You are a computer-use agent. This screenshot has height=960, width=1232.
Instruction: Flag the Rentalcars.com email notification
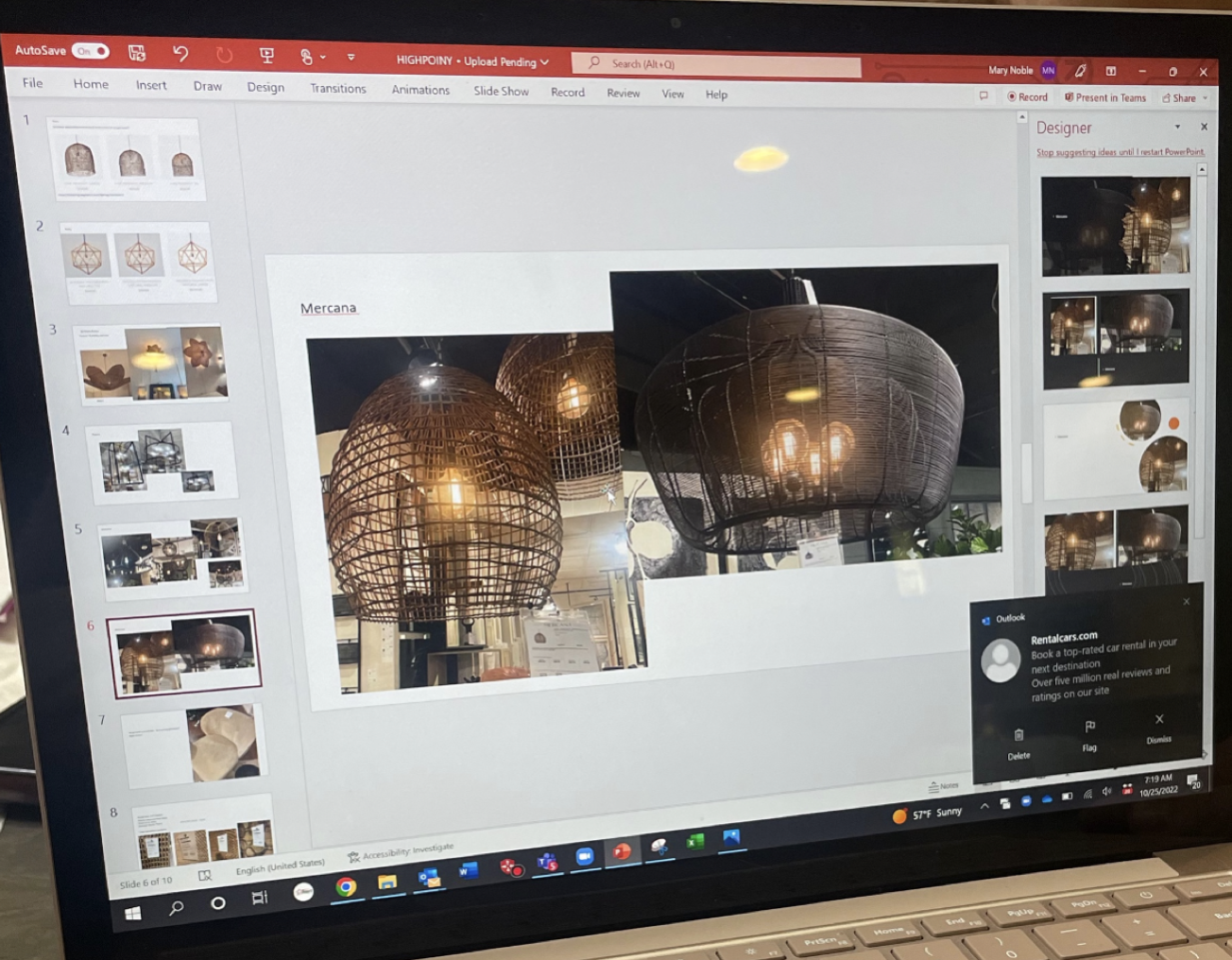pos(1089,735)
